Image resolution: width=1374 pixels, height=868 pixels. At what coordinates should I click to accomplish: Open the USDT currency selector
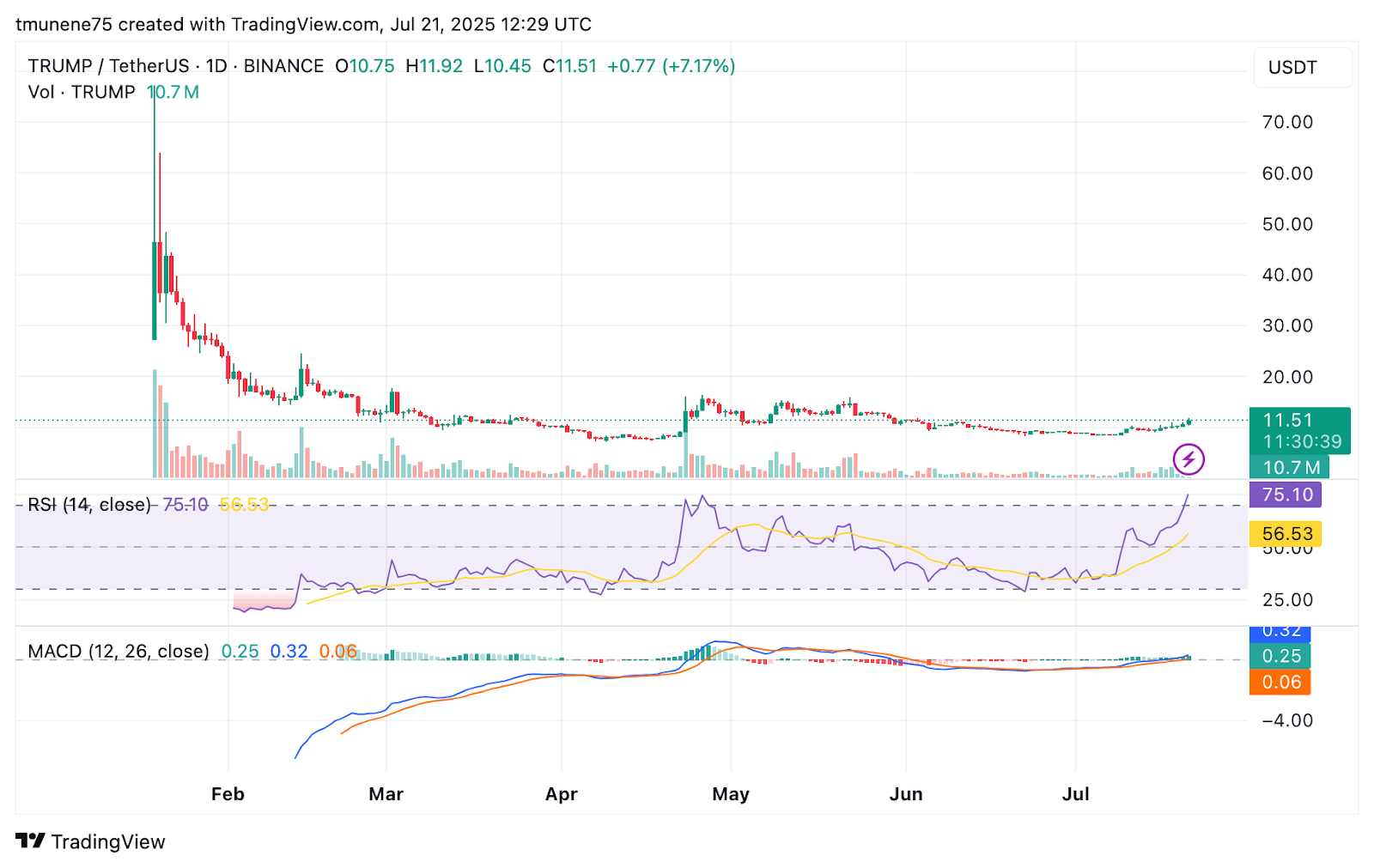click(x=1303, y=67)
